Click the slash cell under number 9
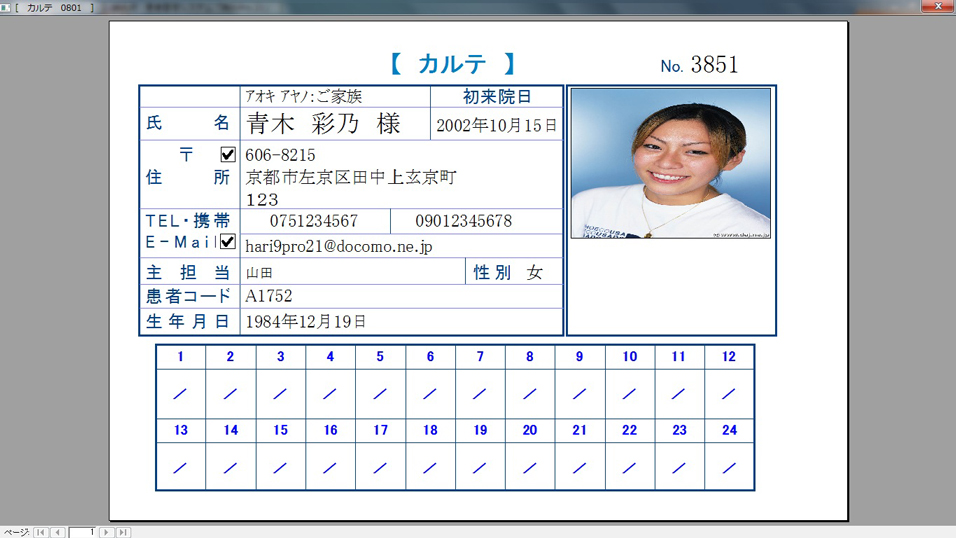The image size is (956, 538). click(579, 394)
